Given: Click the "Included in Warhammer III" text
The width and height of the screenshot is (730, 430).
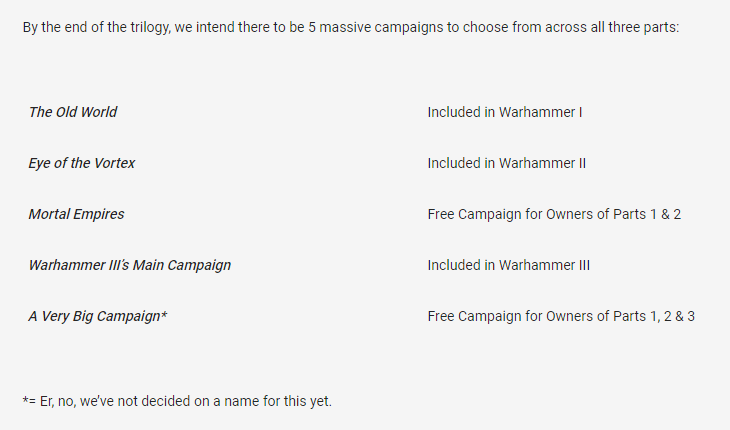Looking at the screenshot, I should click(509, 265).
